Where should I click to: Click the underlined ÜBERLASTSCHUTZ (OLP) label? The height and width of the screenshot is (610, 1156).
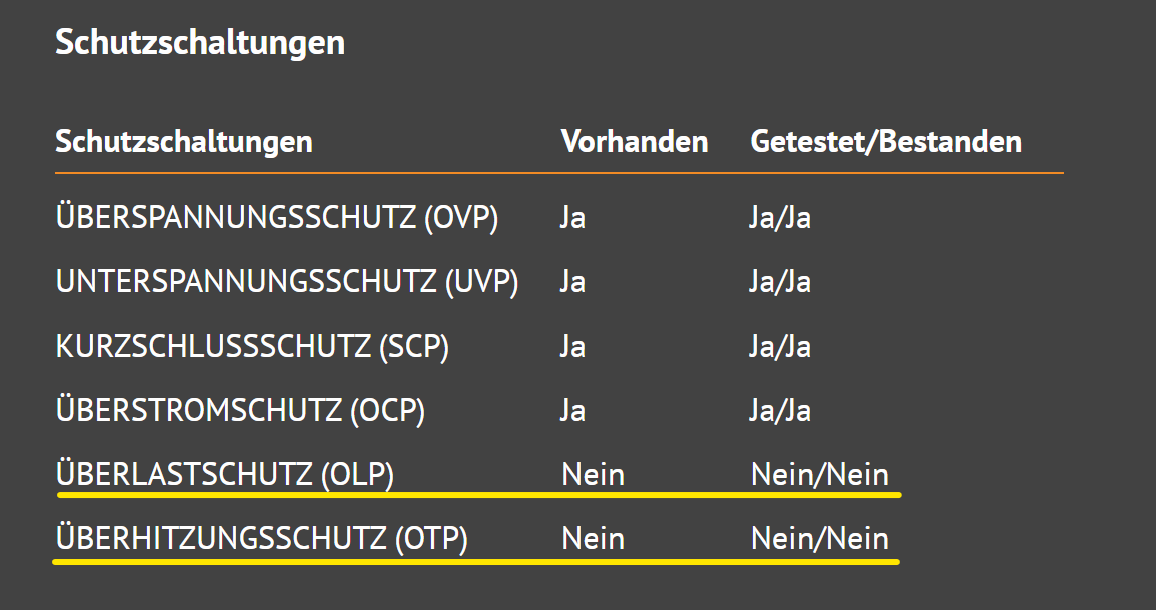point(224,474)
